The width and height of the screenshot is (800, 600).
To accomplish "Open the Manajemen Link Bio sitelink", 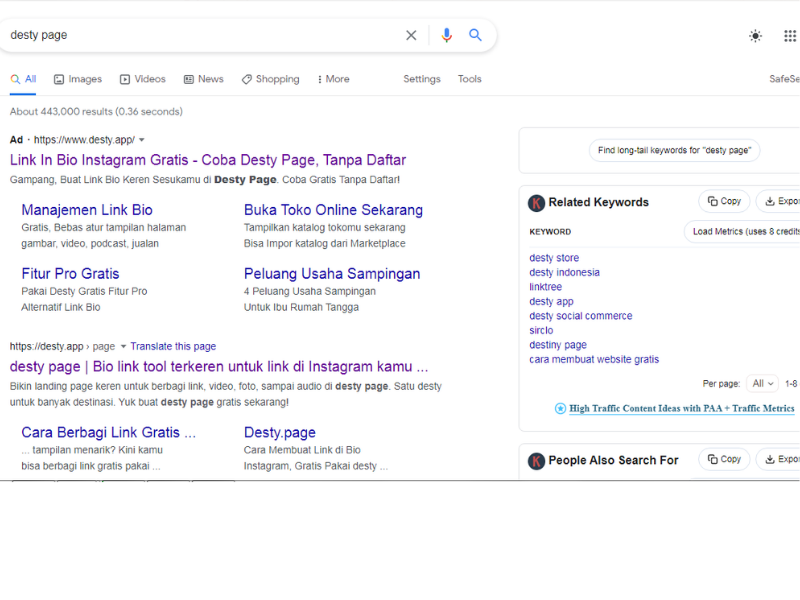I will [87, 210].
